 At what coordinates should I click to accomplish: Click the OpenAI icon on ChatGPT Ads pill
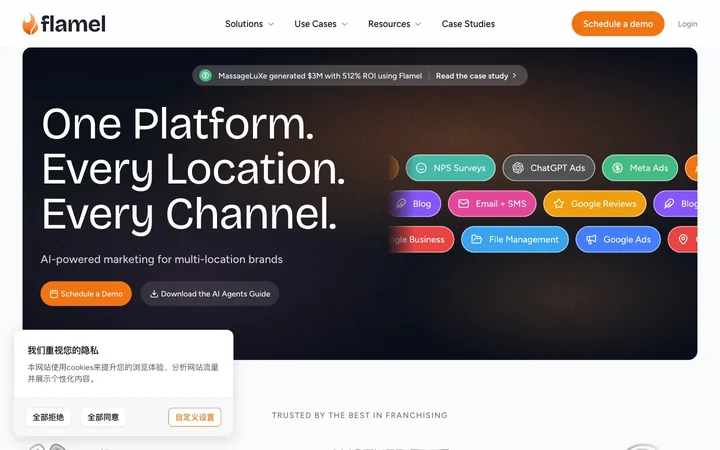(x=518, y=168)
